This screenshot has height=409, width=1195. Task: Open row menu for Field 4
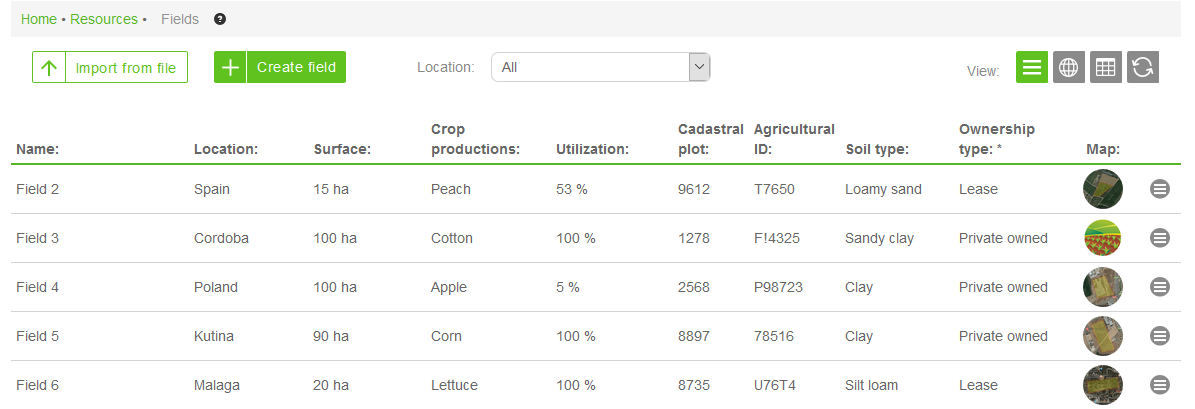[1160, 287]
